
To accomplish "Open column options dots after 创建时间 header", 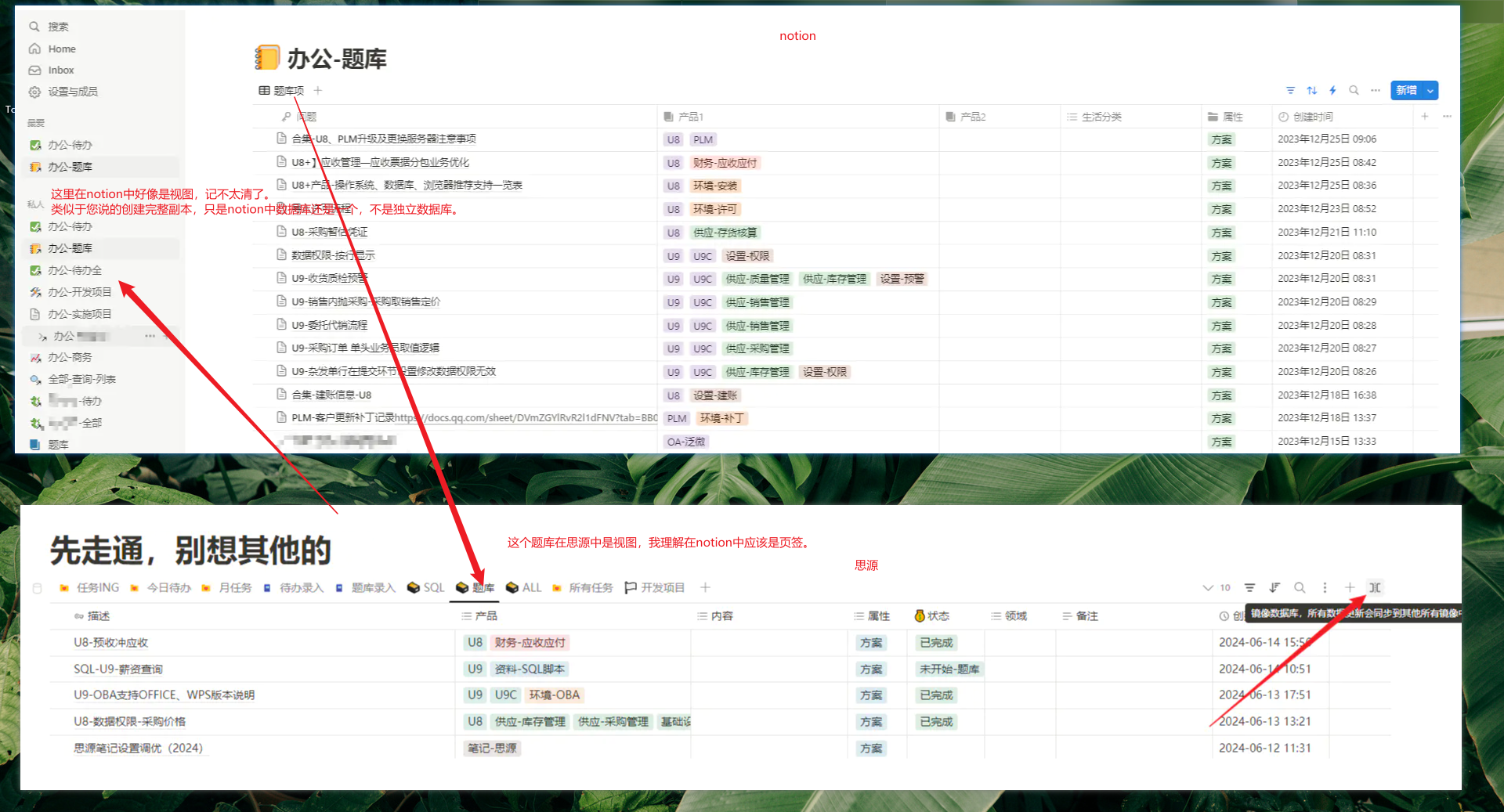I will [1447, 116].
